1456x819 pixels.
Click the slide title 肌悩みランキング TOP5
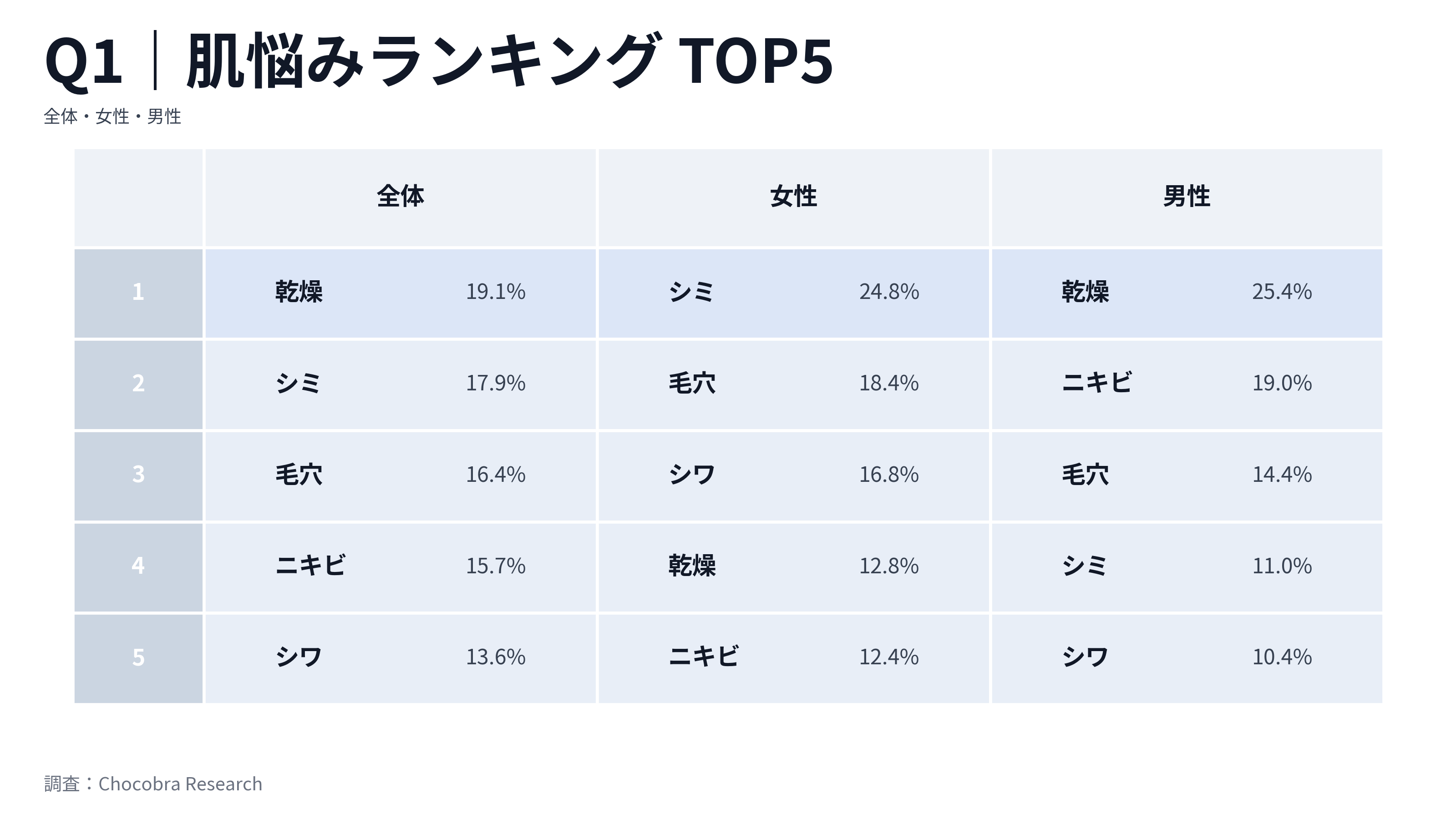click(439, 61)
